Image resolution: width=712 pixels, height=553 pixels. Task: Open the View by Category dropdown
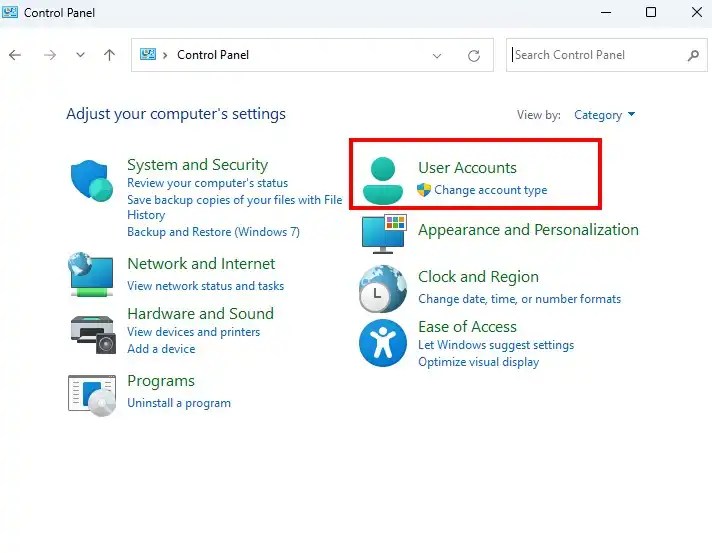click(x=604, y=115)
